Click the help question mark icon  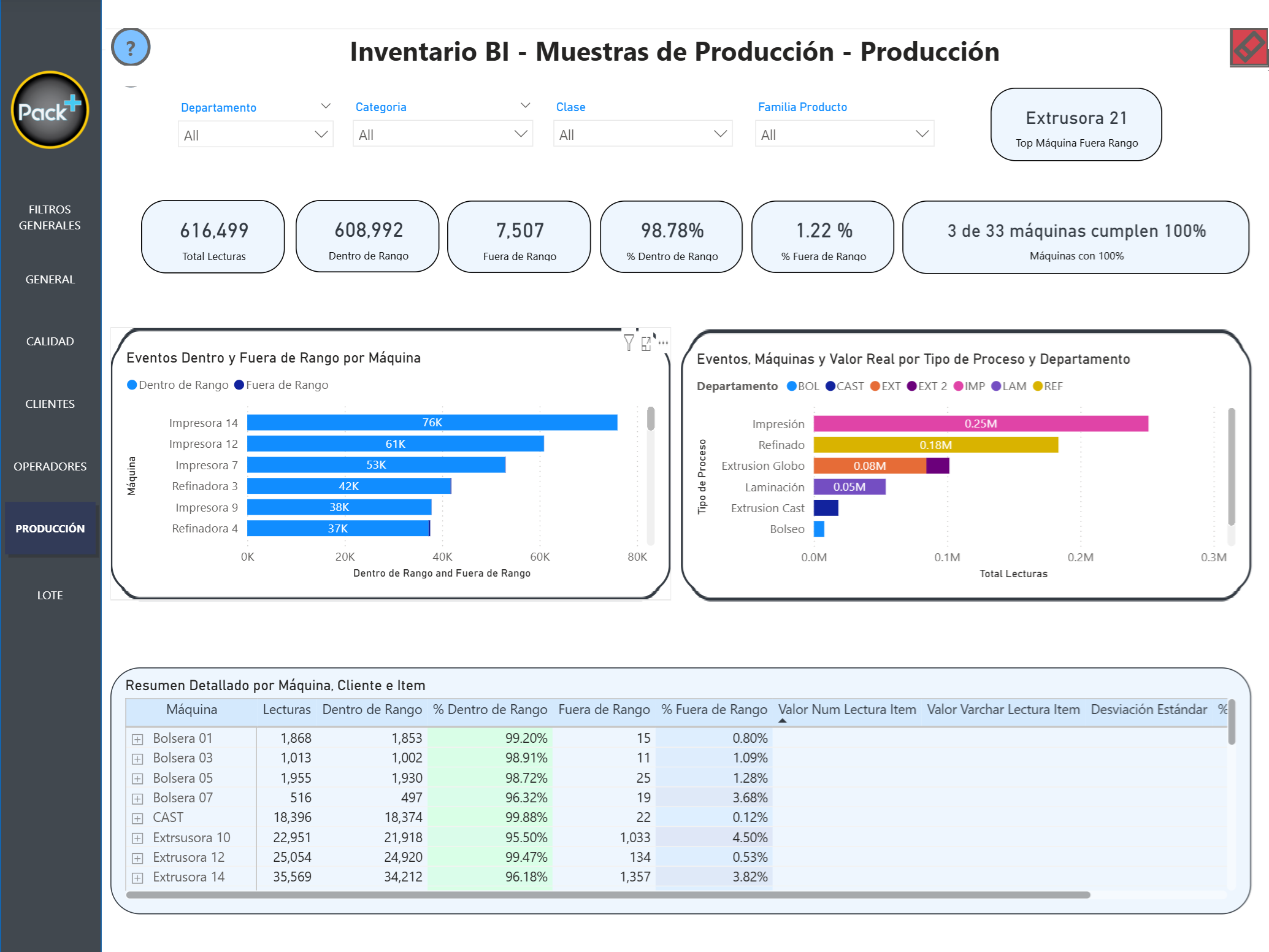130,47
